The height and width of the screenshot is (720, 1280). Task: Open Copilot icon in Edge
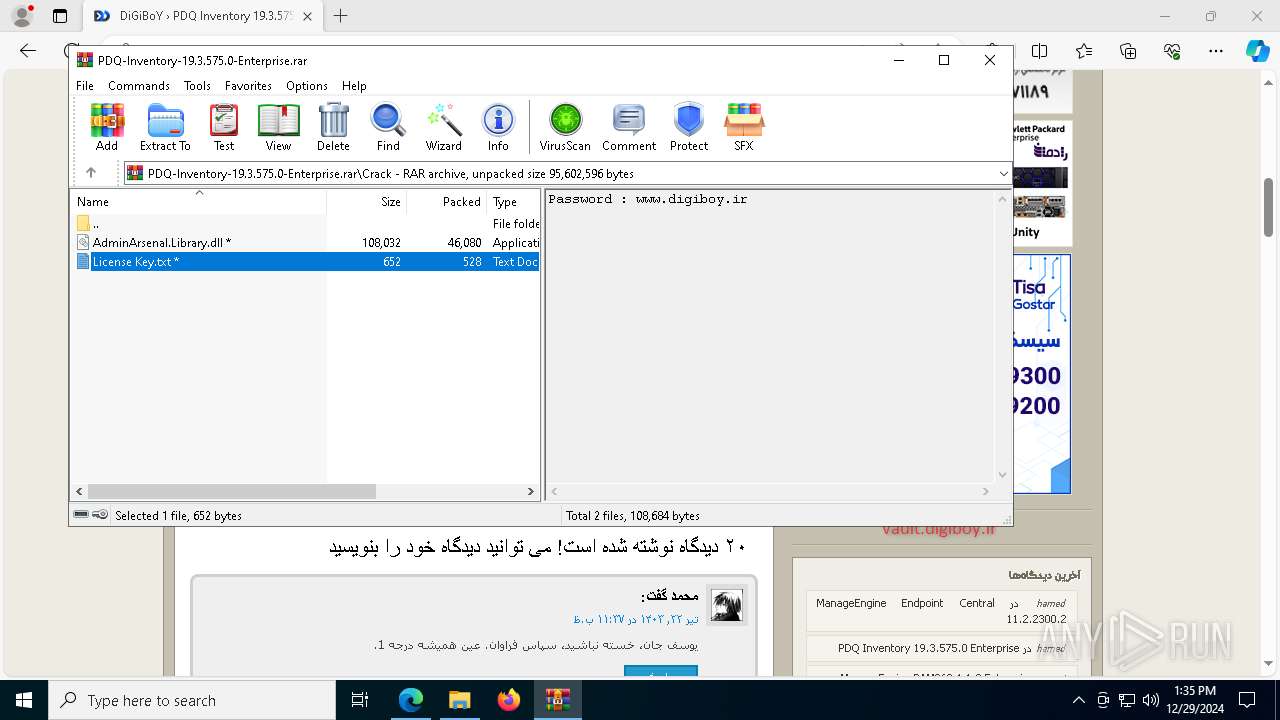click(1257, 51)
